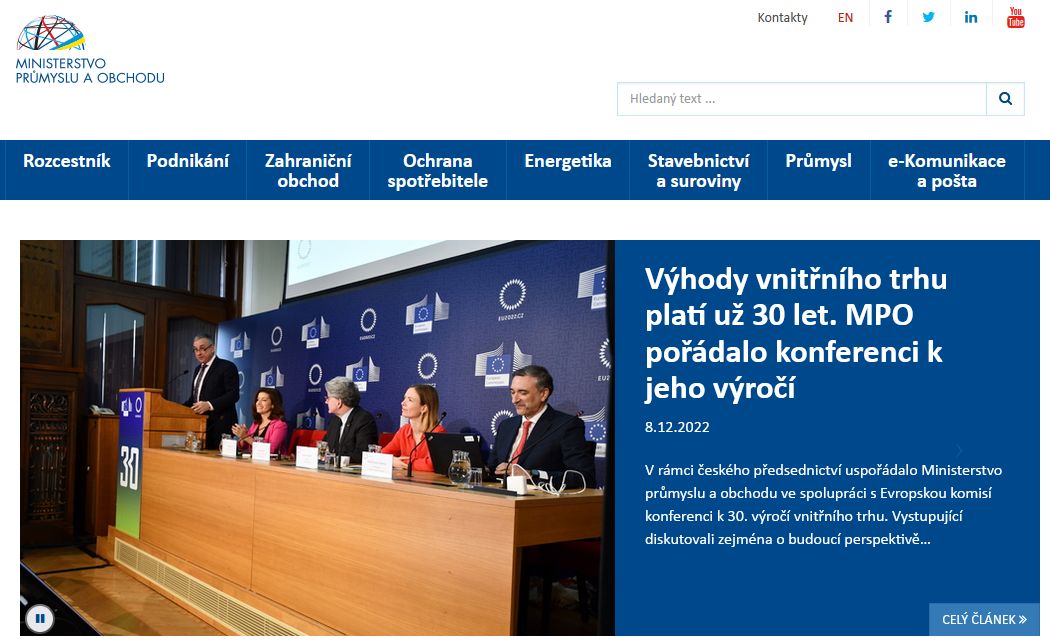Open the Twitter profile icon
This screenshot has height=643, width=1050.
[x=929, y=17]
